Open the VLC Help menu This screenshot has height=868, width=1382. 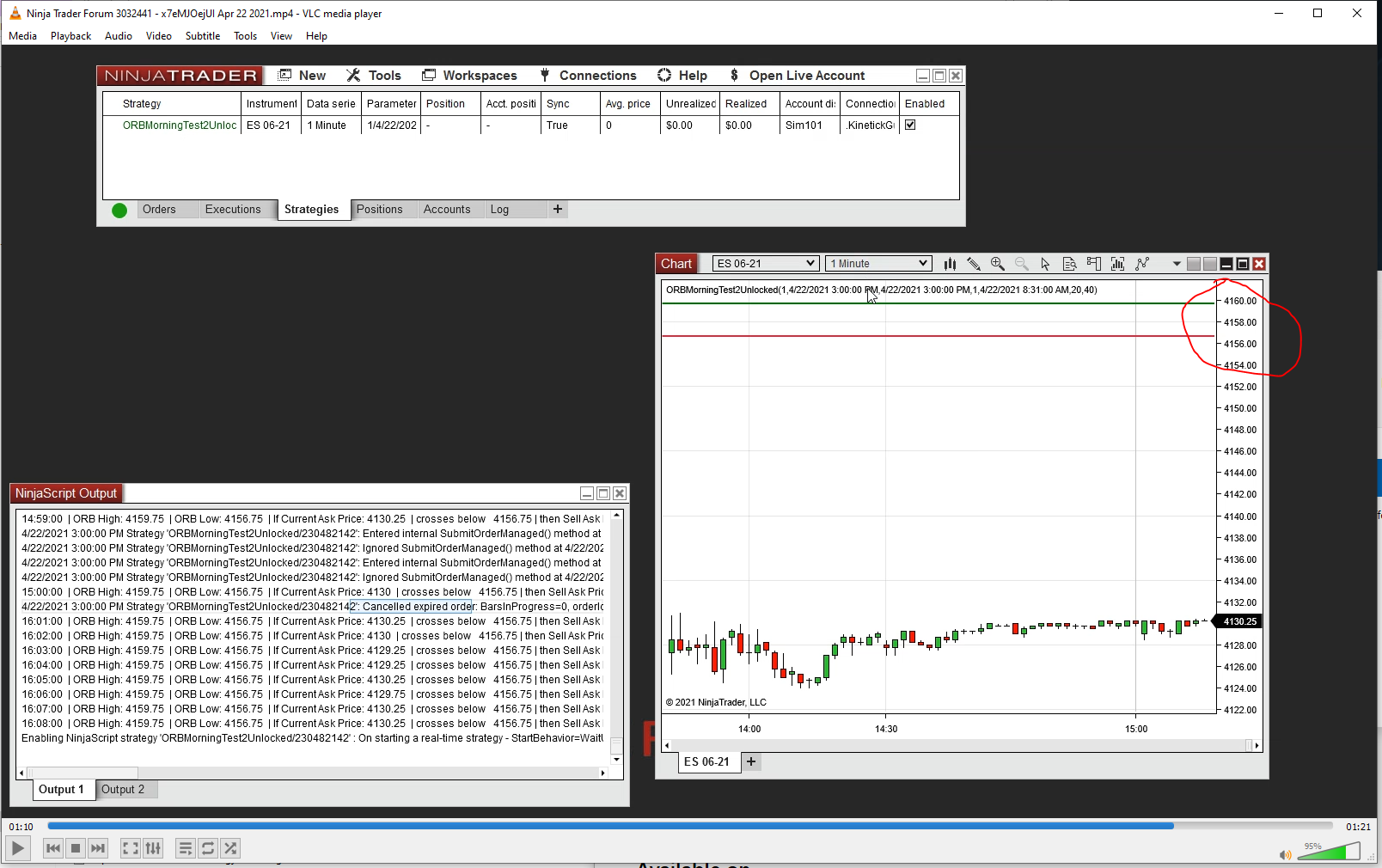316,36
